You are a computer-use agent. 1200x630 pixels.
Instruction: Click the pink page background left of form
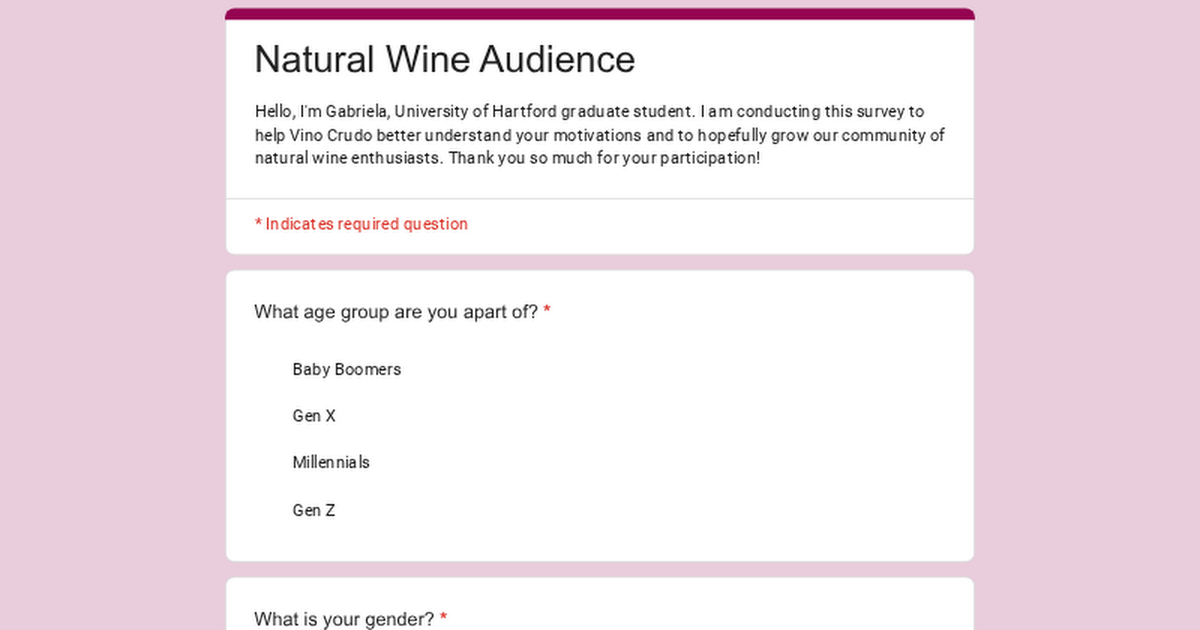click(x=110, y=300)
